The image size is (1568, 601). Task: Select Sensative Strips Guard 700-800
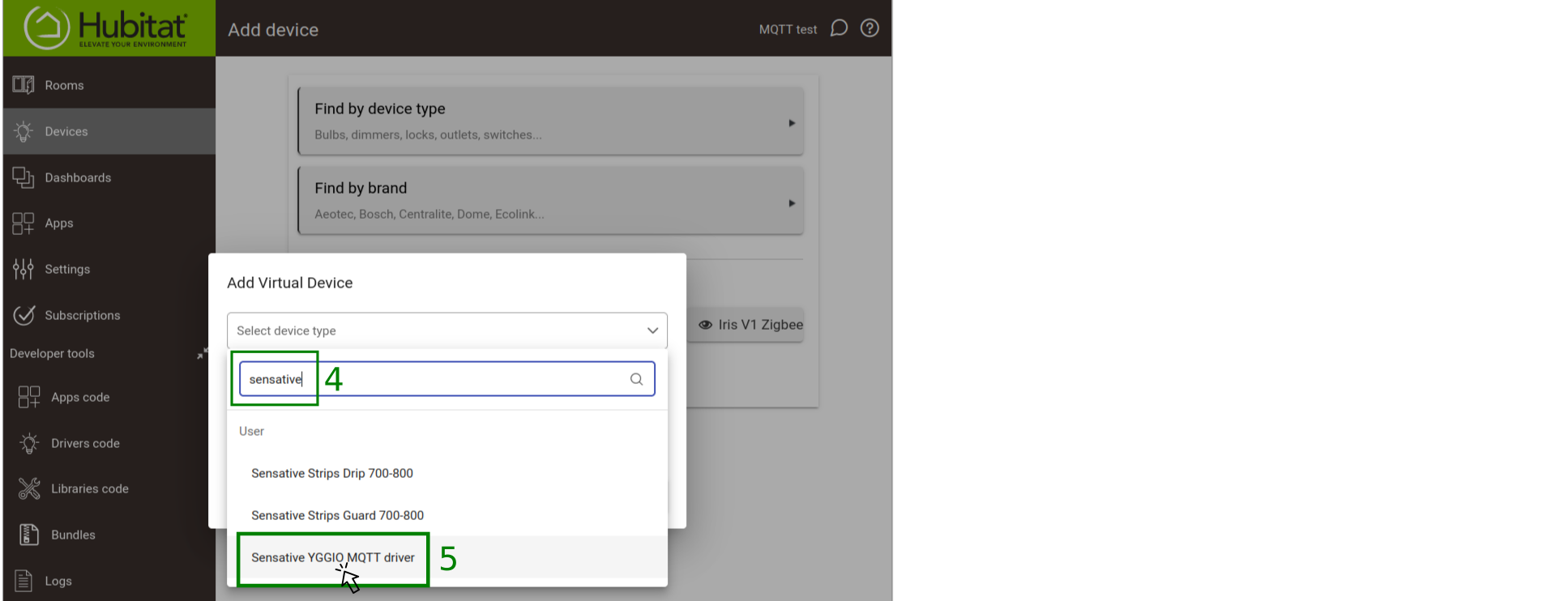coord(447,515)
